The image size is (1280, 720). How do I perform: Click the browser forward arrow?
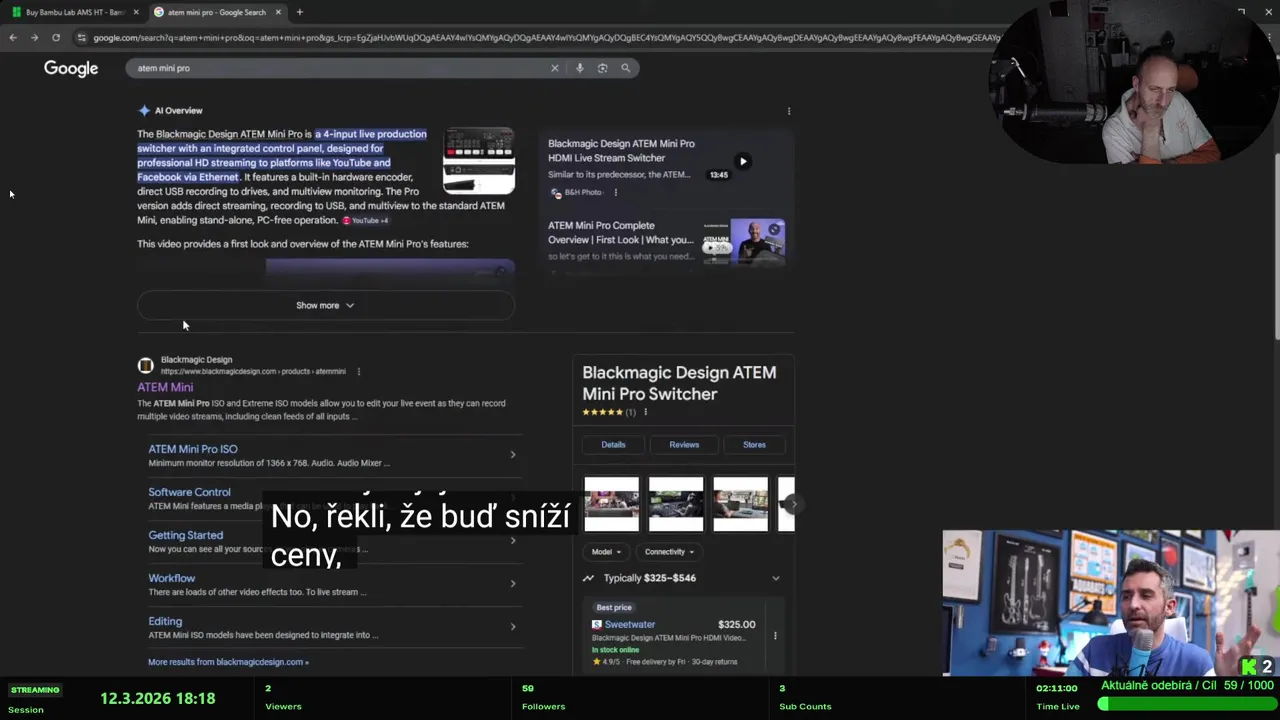pos(34,38)
